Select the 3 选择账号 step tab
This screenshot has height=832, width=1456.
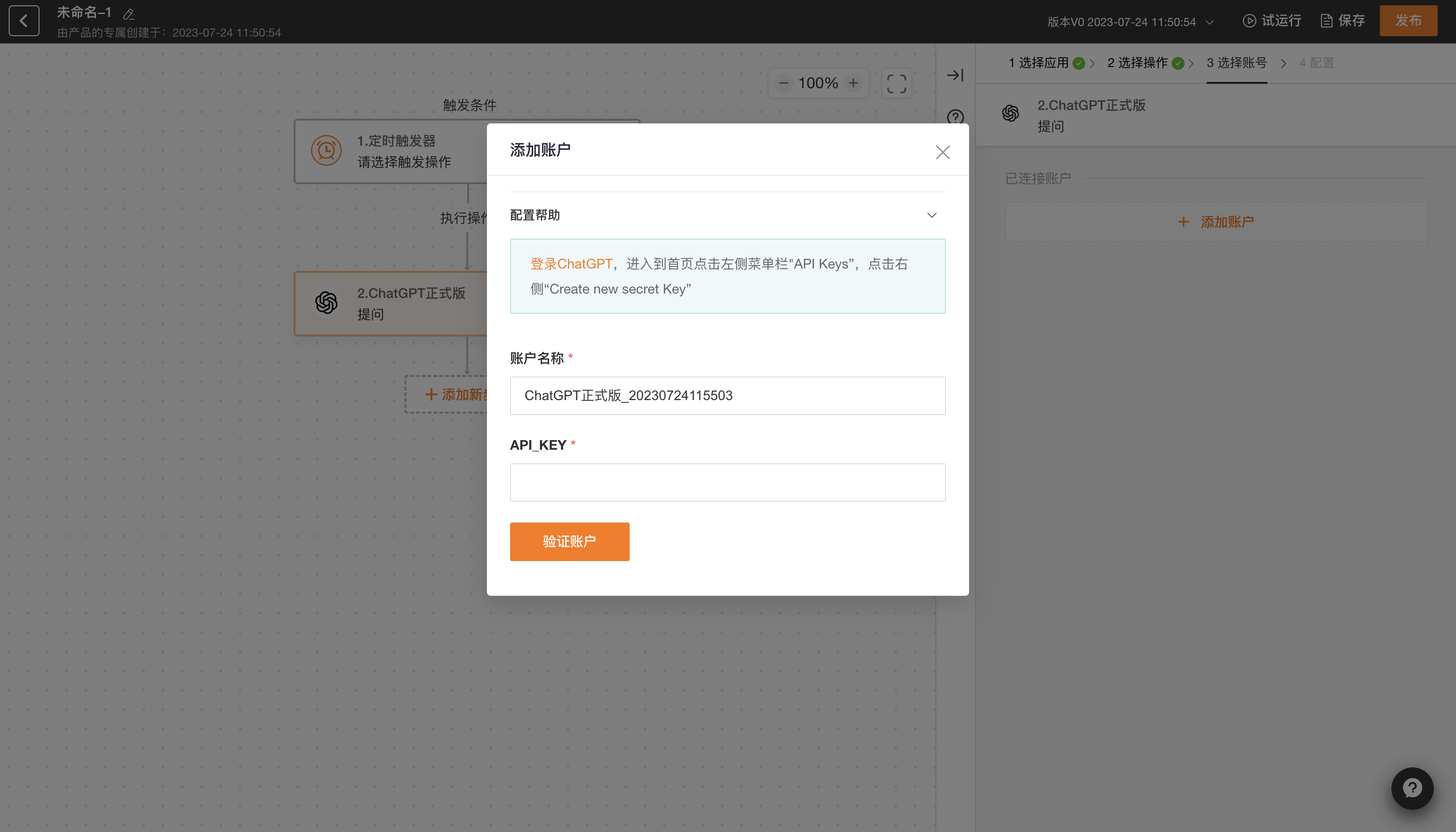1237,63
